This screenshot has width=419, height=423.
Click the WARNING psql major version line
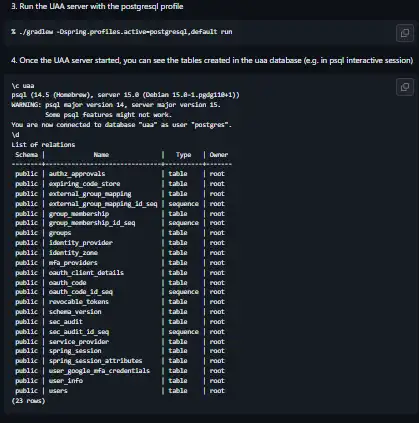(116, 105)
